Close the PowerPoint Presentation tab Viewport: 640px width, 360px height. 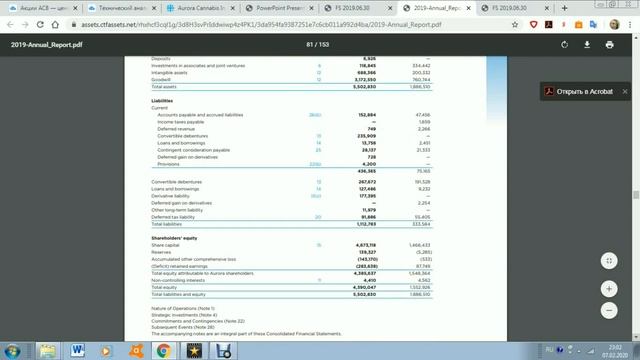pyautogui.click(x=311, y=8)
